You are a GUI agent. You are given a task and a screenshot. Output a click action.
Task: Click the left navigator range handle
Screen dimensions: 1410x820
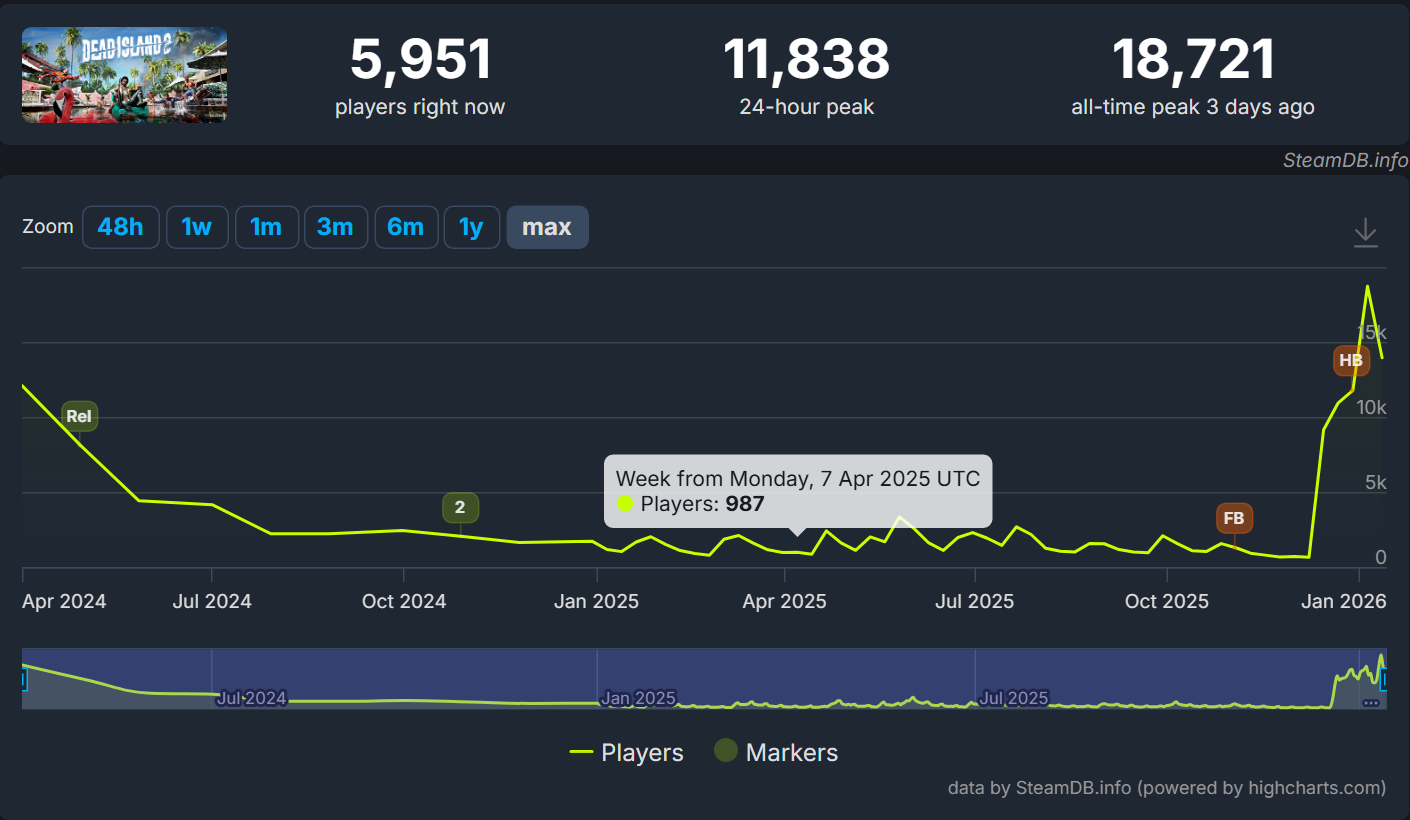(23, 680)
